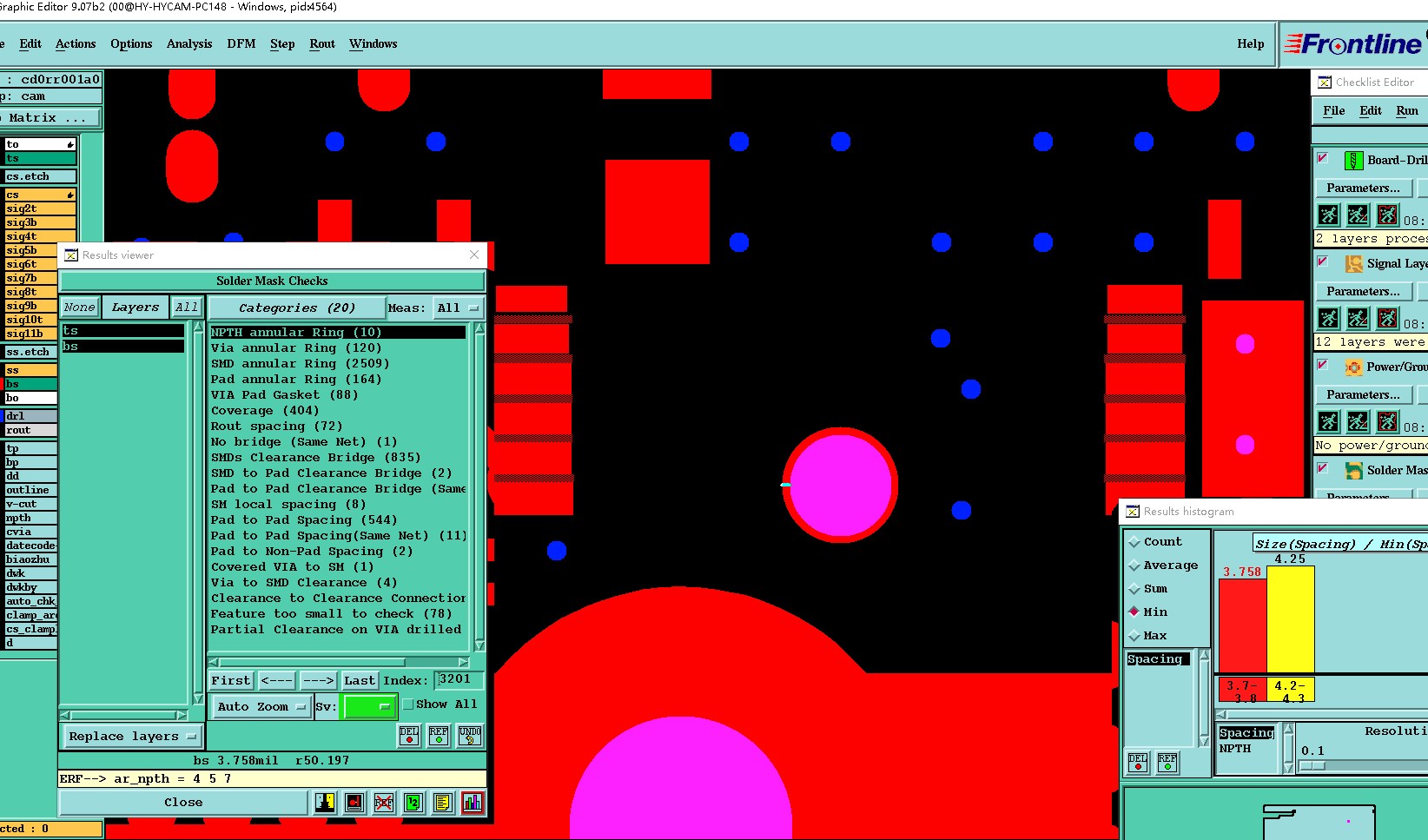
Task: Click the yellow notes page icon
Action: 443,803
